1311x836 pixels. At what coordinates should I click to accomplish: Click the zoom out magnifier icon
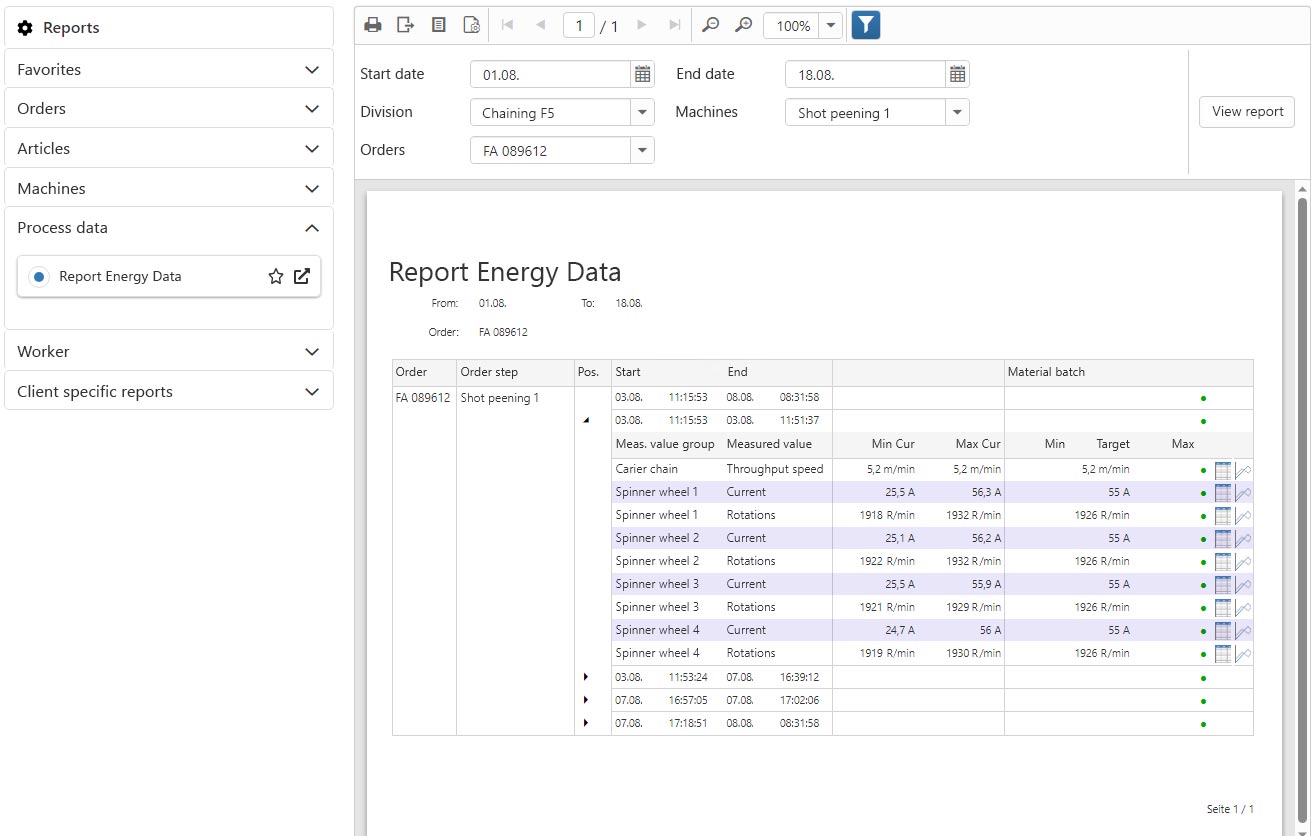click(710, 26)
